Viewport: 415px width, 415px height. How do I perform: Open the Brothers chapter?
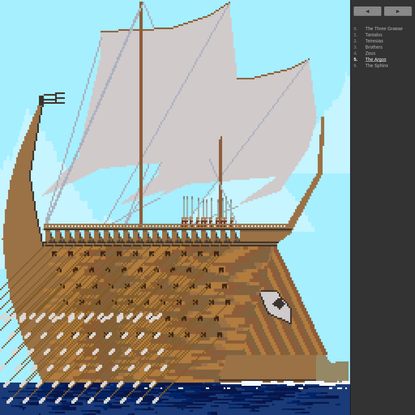[374, 47]
